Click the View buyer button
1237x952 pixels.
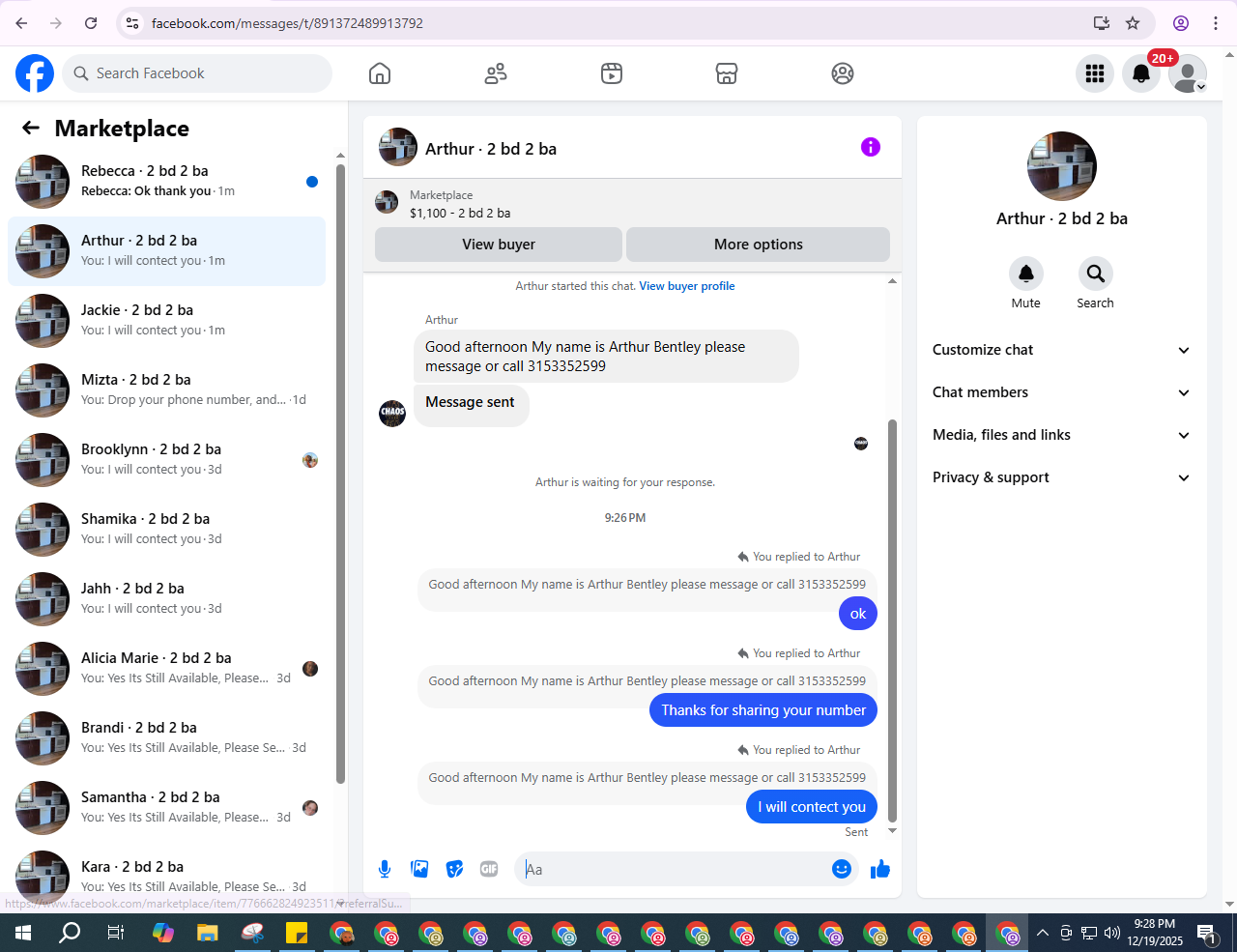[x=499, y=245]
